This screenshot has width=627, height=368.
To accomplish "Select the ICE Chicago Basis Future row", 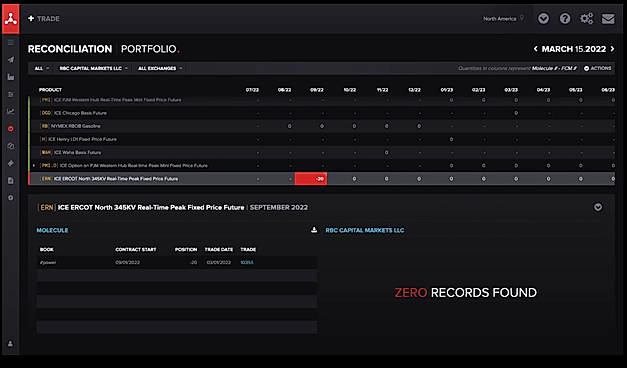I will point(322,113).
